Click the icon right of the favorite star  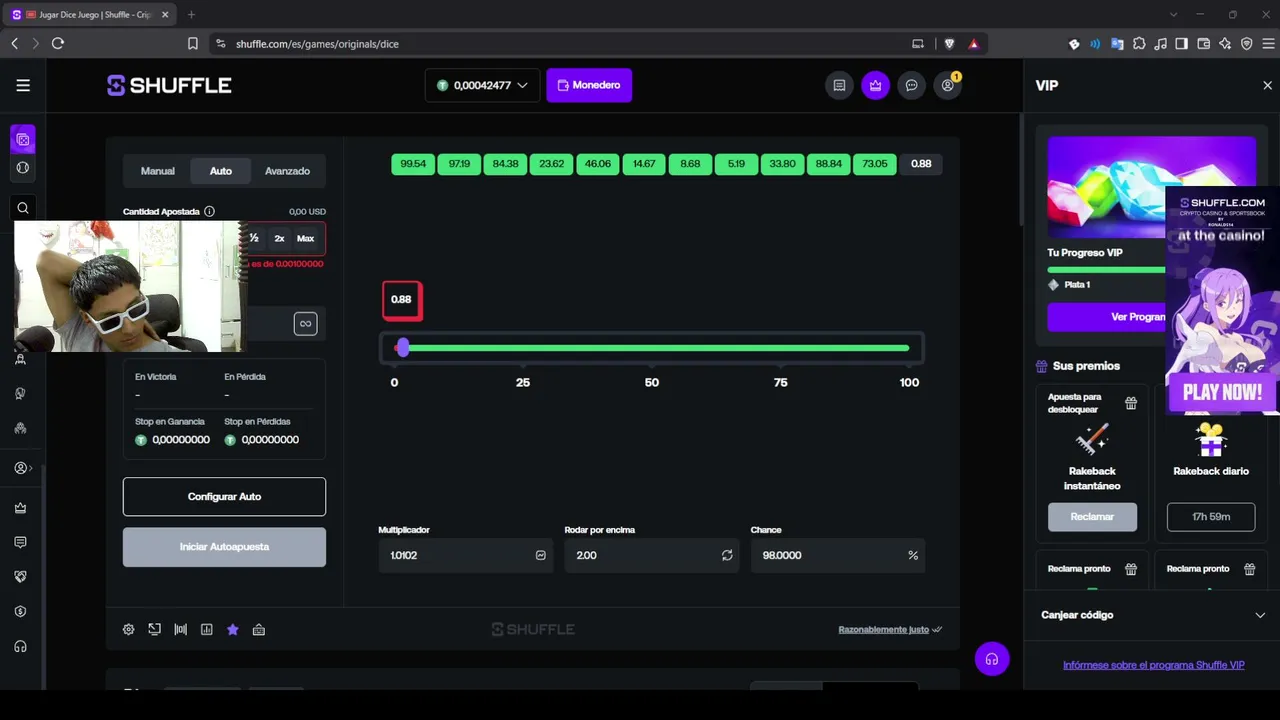pyautogui.click(x=259, y=630)
